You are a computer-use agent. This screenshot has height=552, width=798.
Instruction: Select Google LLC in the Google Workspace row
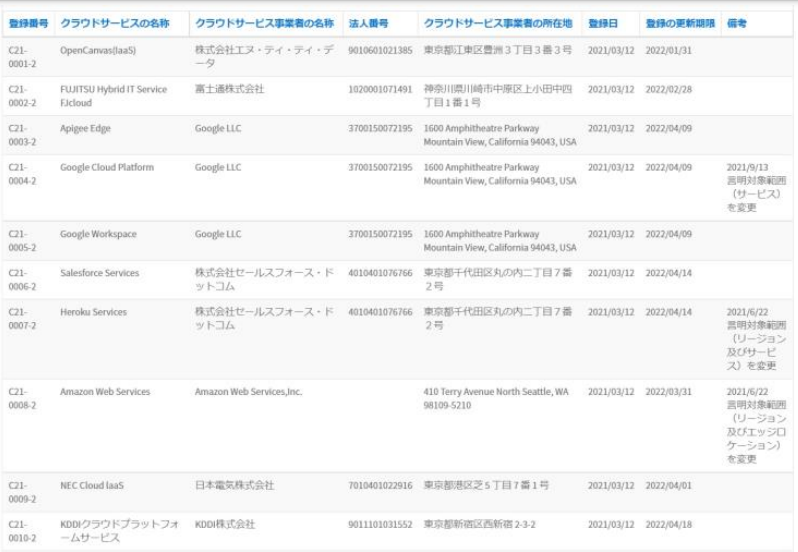218,234
